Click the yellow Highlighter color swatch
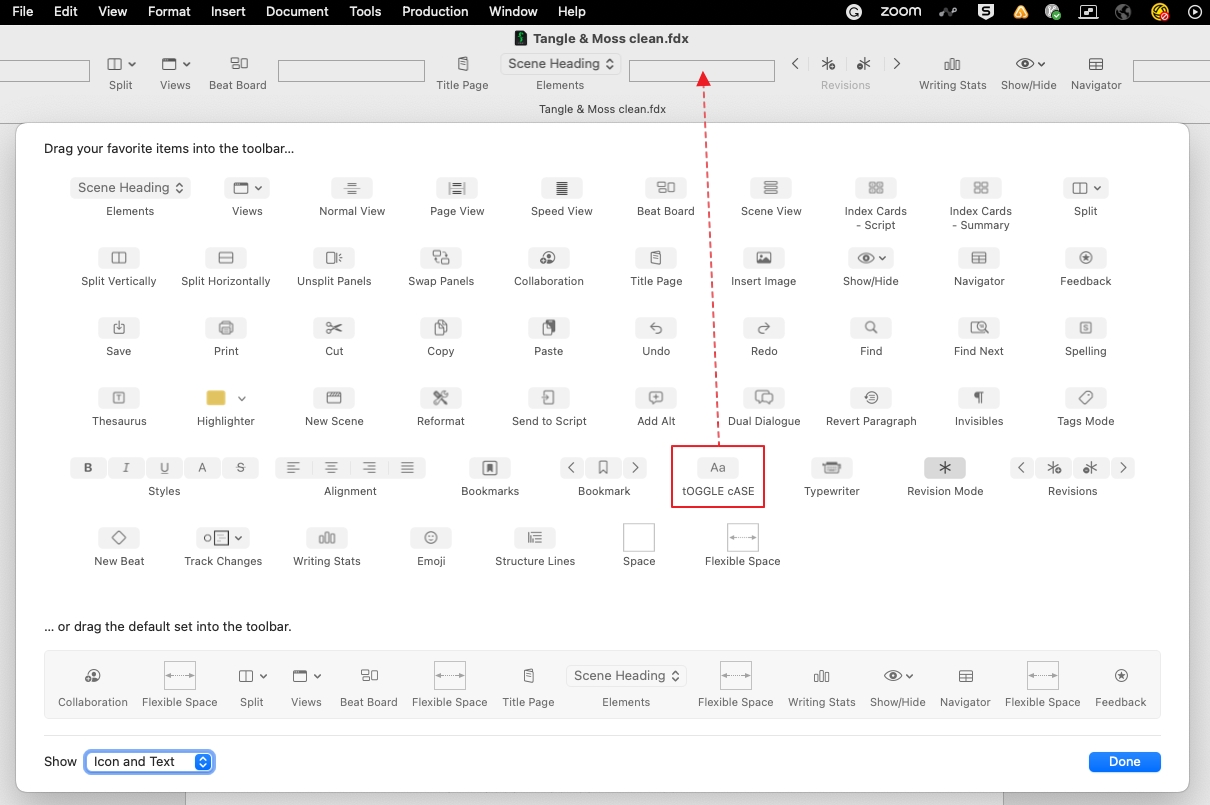1210x805 pixels. pos(216,398)
